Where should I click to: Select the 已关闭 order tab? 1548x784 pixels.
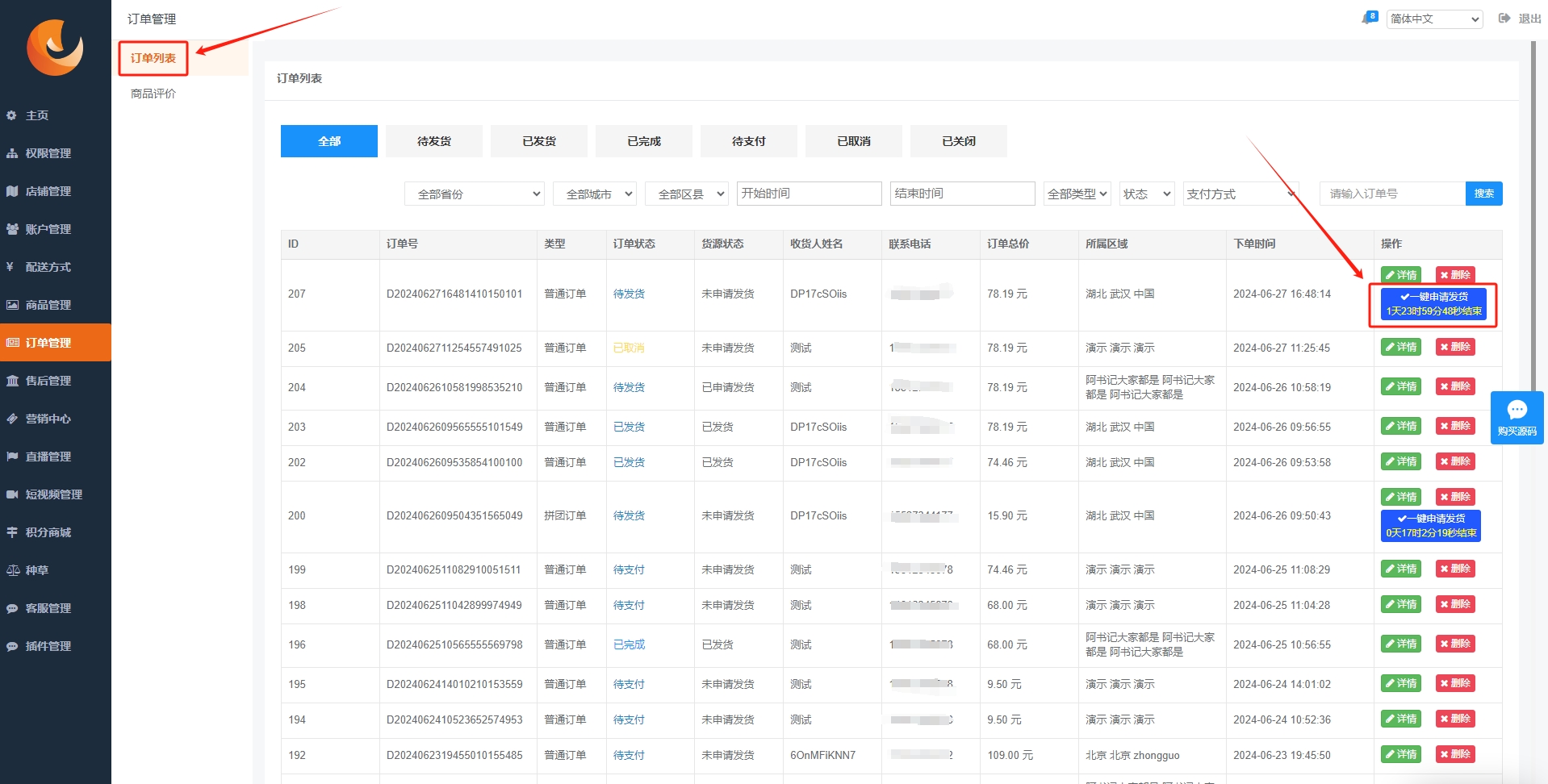pos(959,141)
